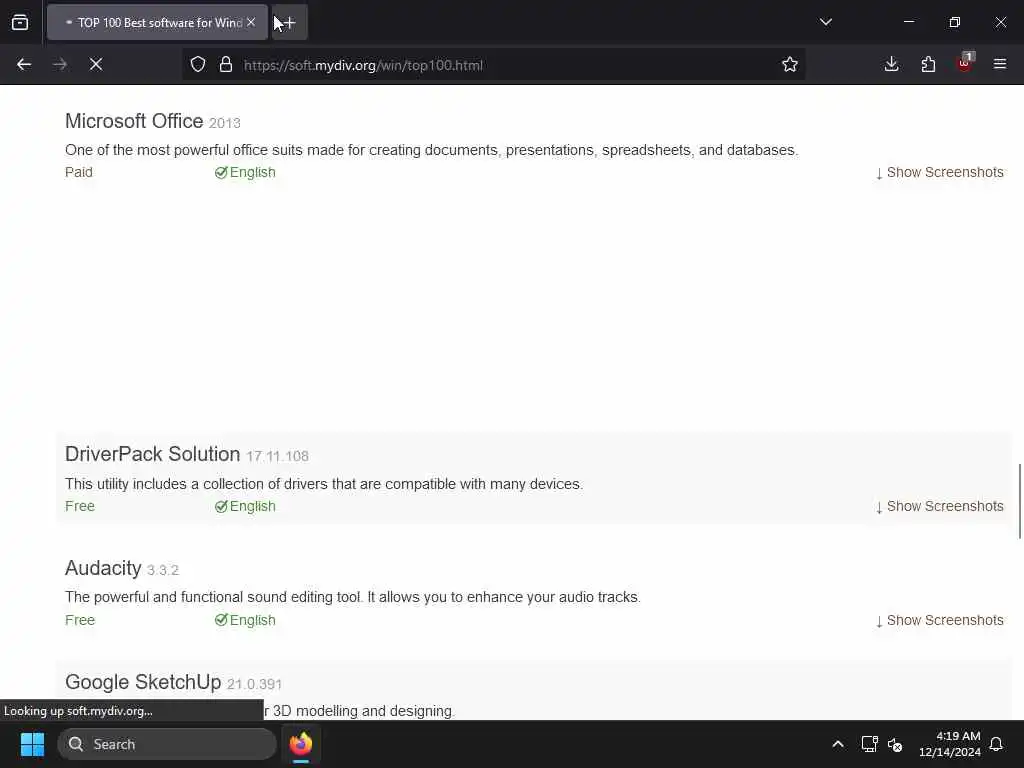
Task: Open the Audacity title link
Action: point(103,568)
